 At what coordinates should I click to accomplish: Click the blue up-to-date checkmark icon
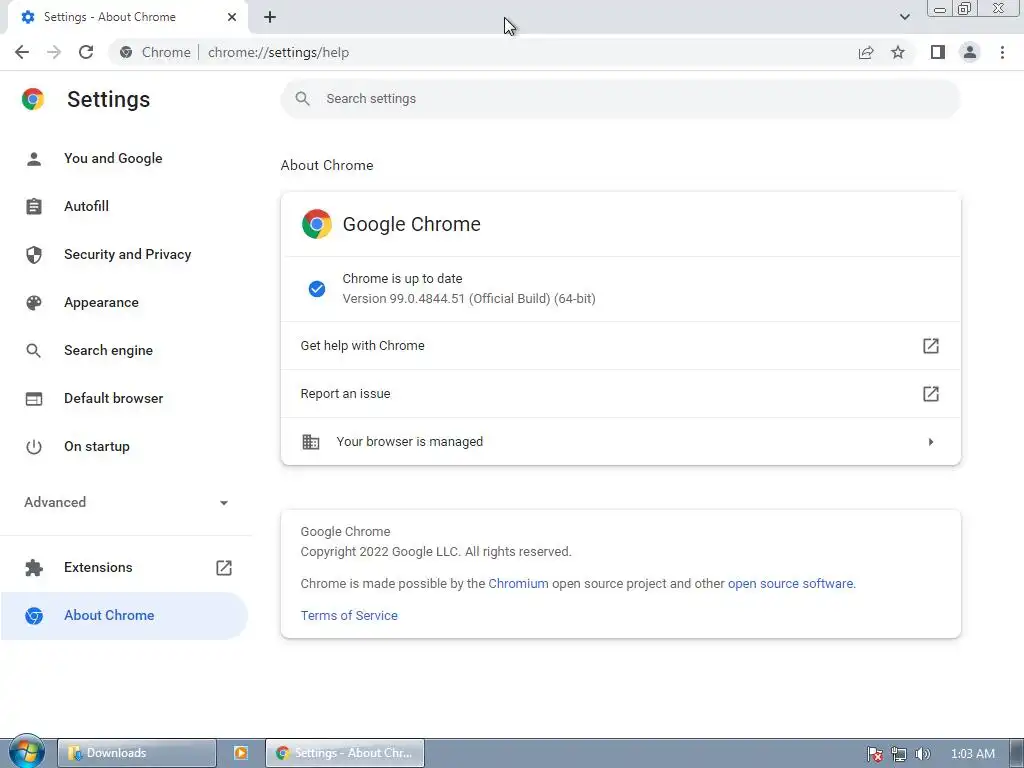click(x=317, y=289)
